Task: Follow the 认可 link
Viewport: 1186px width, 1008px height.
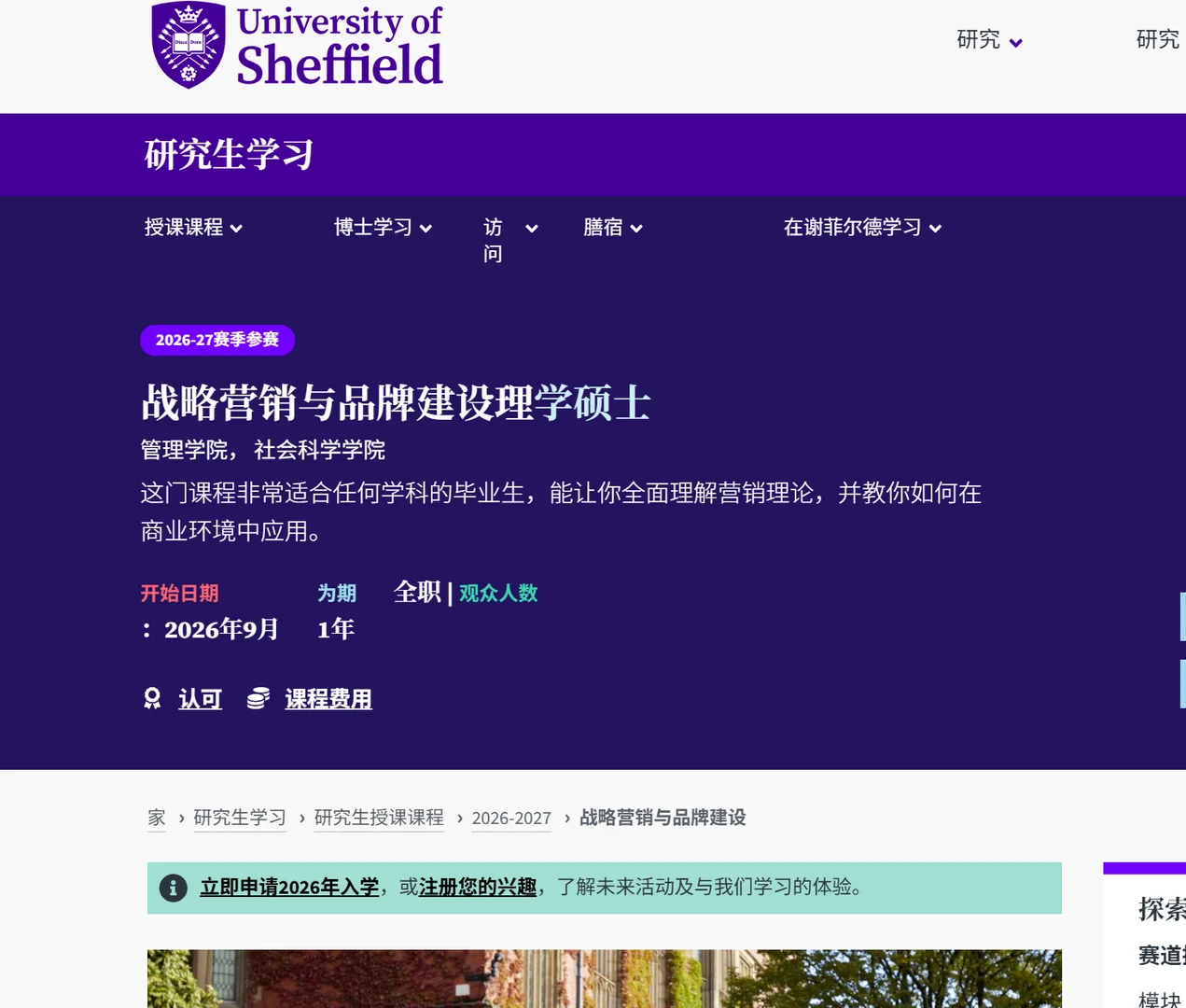Action: (200, 699)
